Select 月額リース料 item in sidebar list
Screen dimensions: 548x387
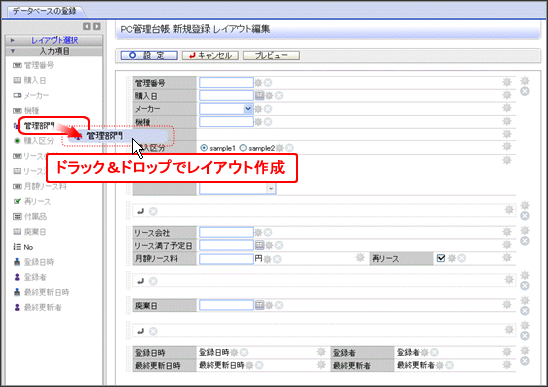(x=39, y=186)
